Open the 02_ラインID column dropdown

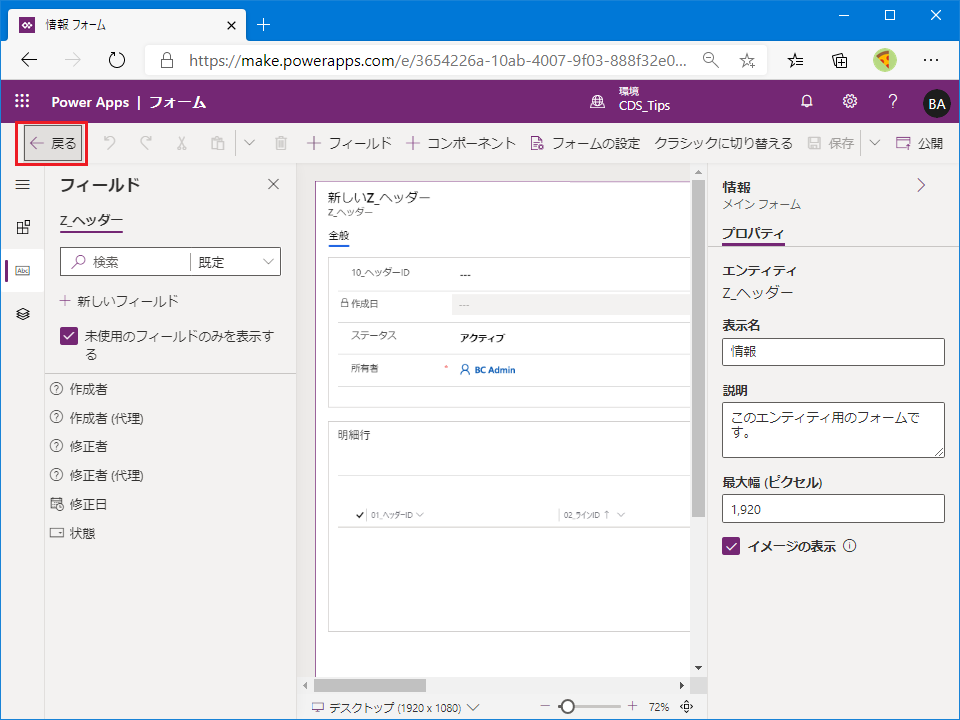click(x=621, y=515)
